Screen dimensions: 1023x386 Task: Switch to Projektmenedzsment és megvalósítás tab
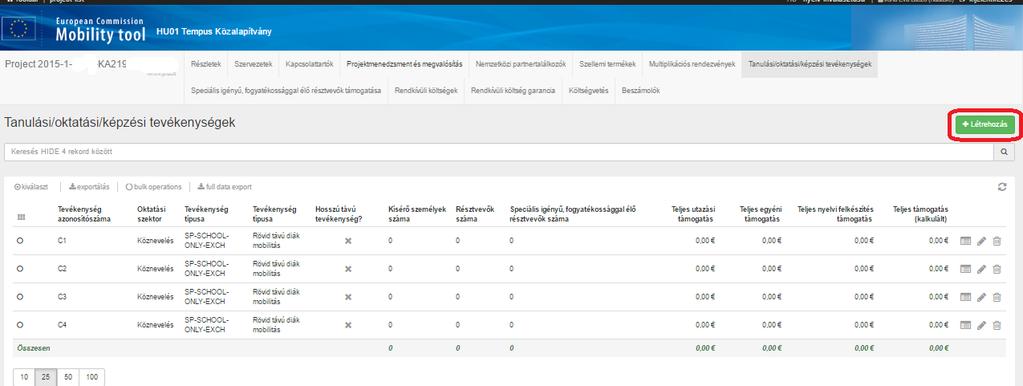point(405,65)
